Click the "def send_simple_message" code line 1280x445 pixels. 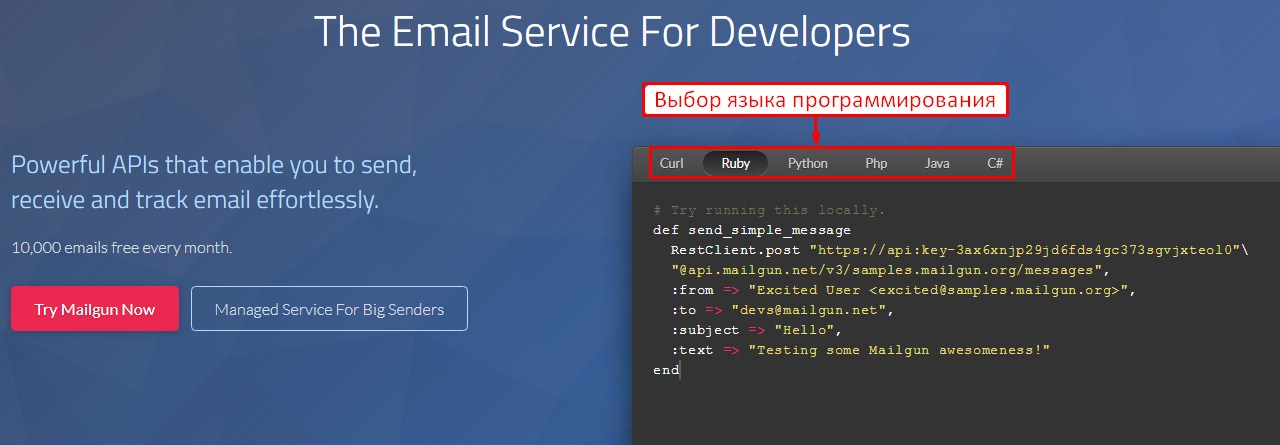pos(752,230)
